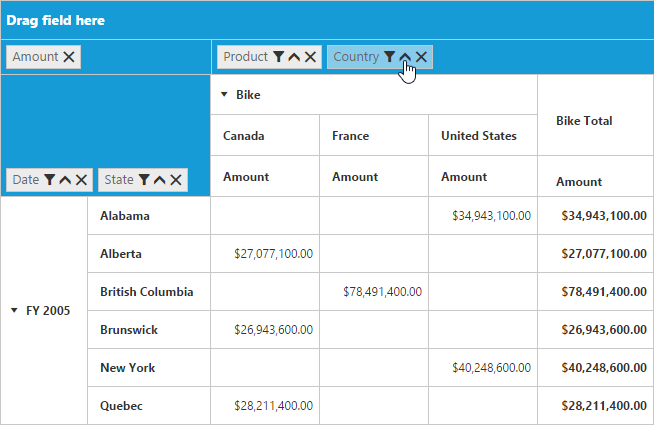Open filter for State field
Viewport: 654px width, 425px height.
(144, 180)
